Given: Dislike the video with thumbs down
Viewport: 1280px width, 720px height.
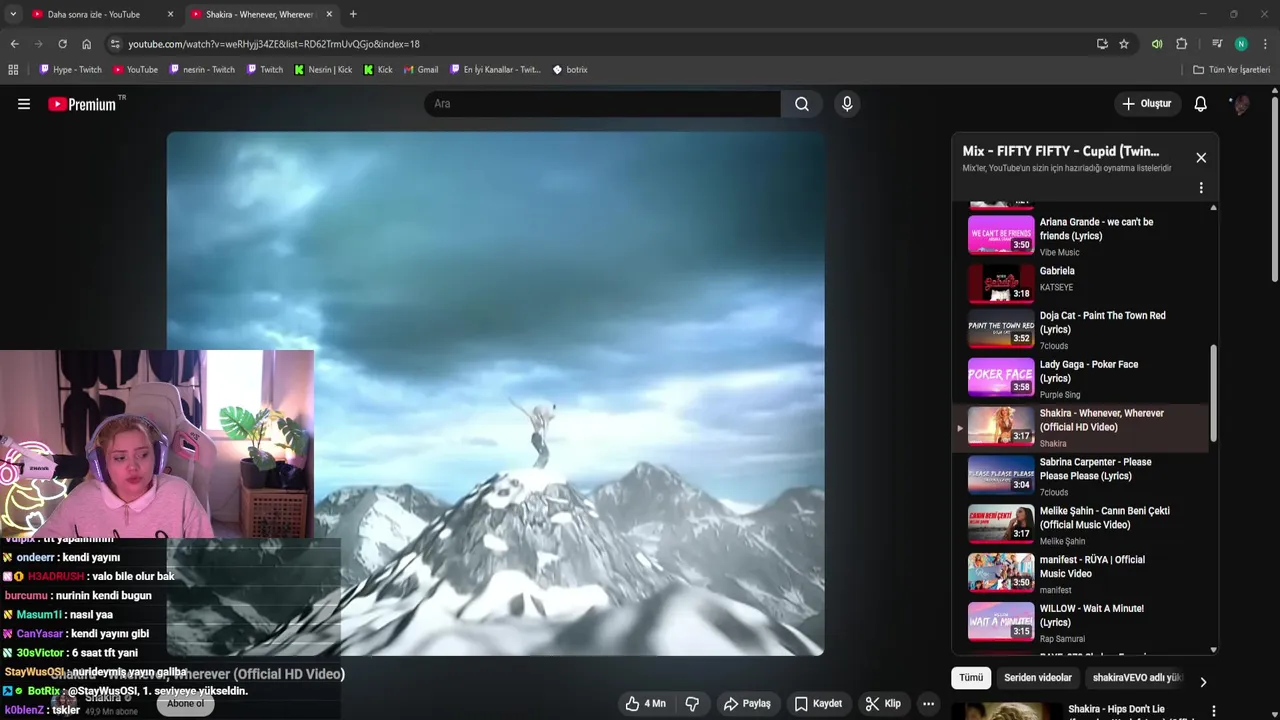Looking at the screenshot, I should [x=692, y=704].
